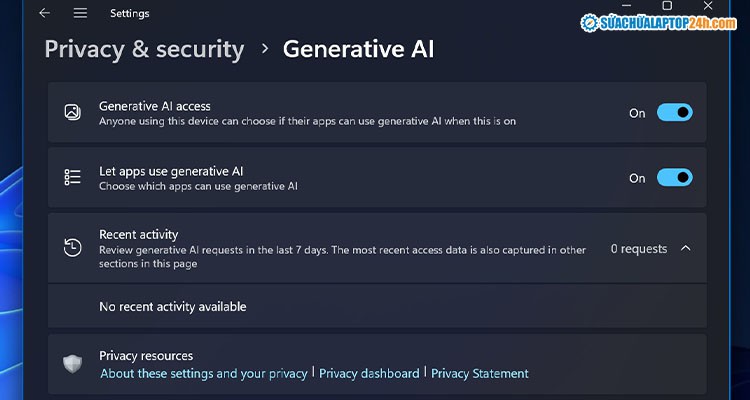Open the hamburger navigation menu
750x400 pixels.
(80, 13)
